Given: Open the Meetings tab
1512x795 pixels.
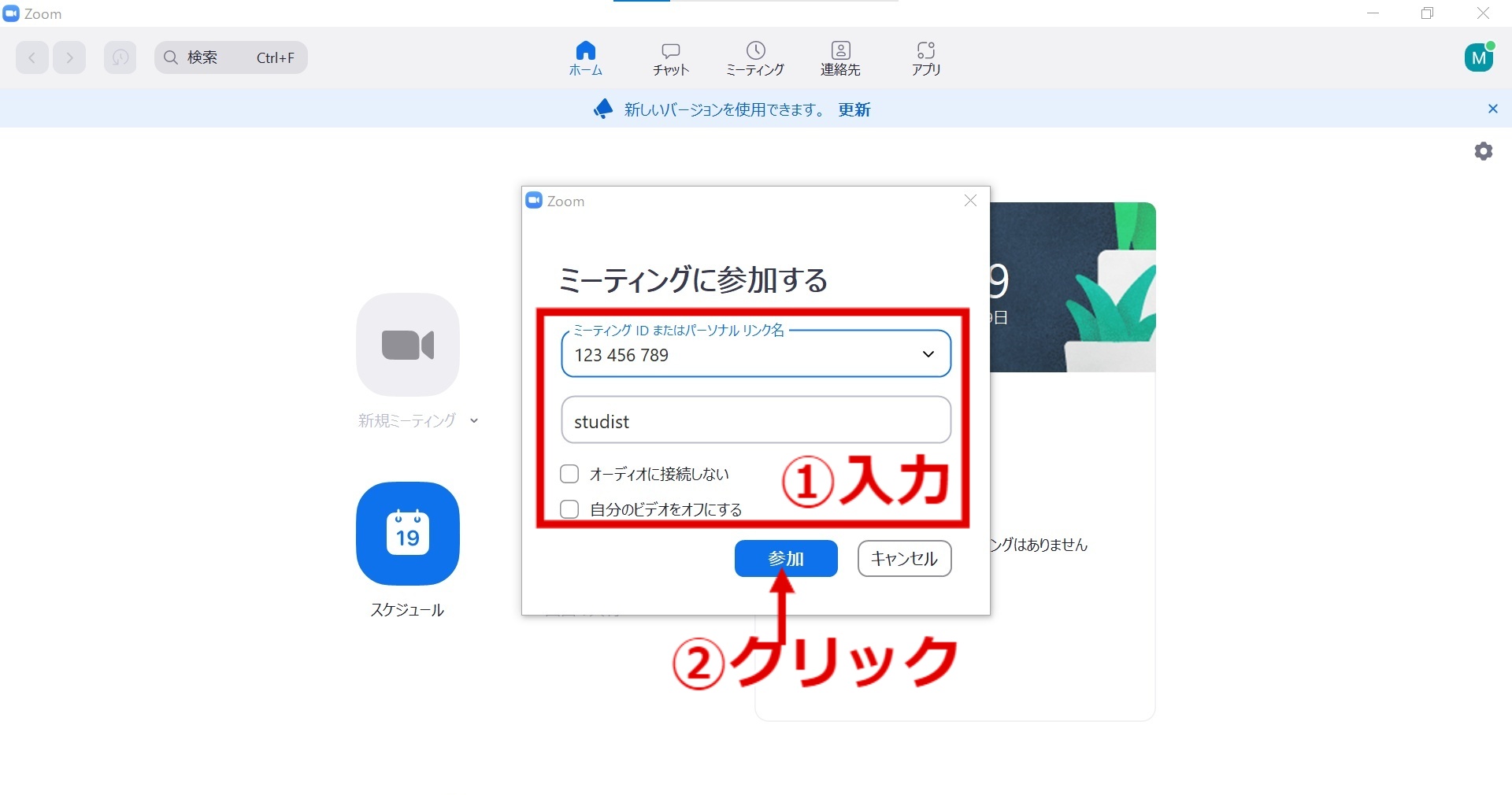Looking at the screenshot, I should pos(755,58).
